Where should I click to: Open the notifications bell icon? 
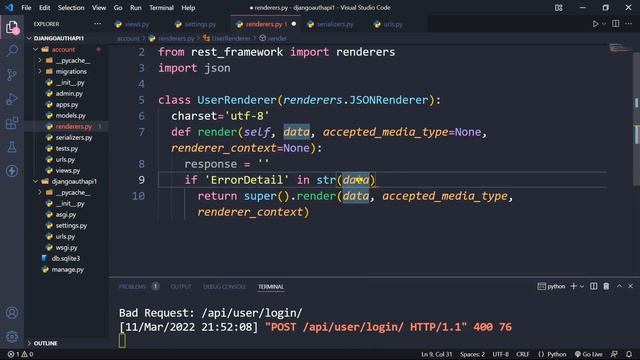[x=629, y=354]
